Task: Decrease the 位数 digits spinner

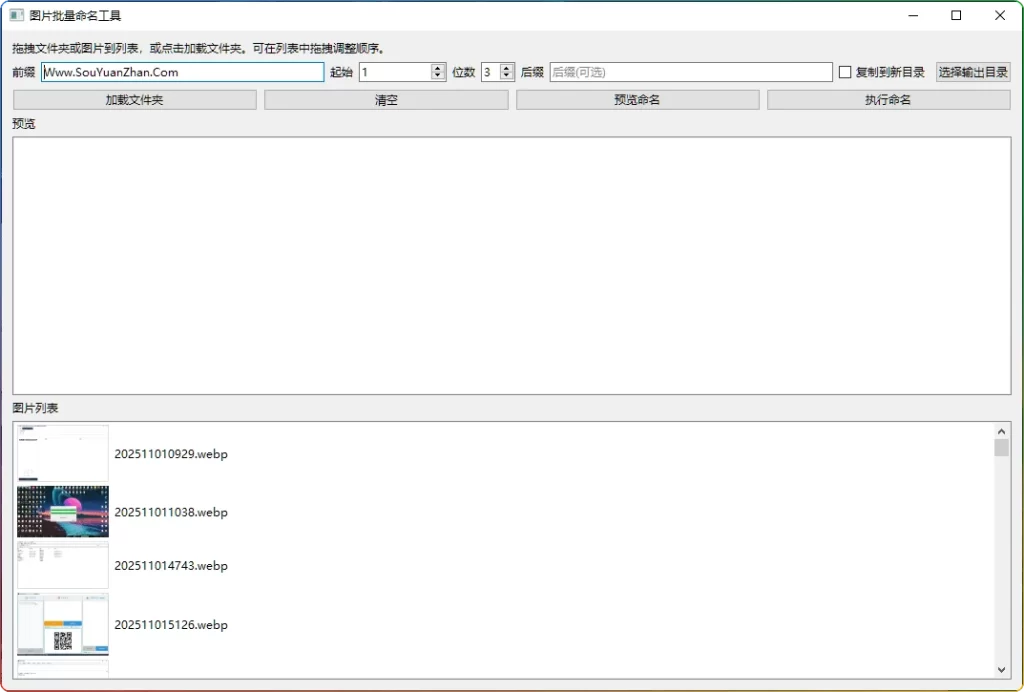Action: coord(507,76)
